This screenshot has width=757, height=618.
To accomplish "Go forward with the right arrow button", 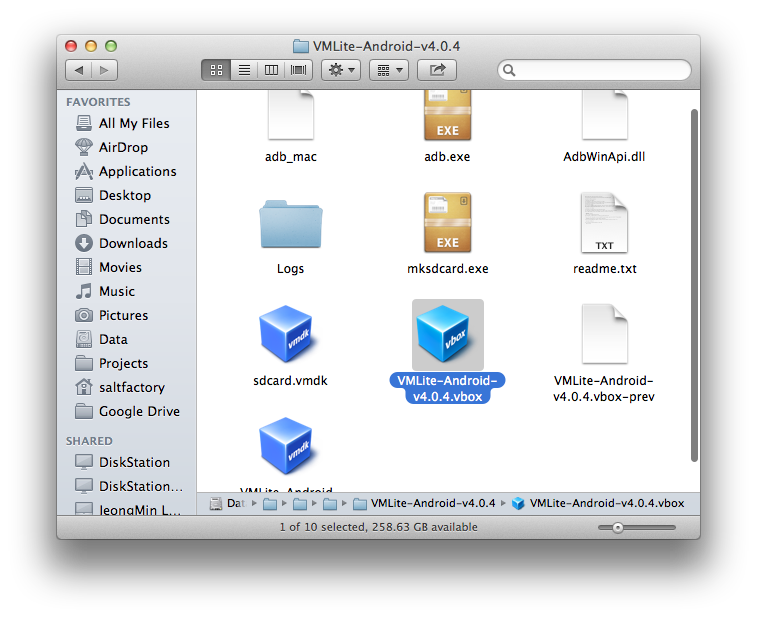I will 104,70.
